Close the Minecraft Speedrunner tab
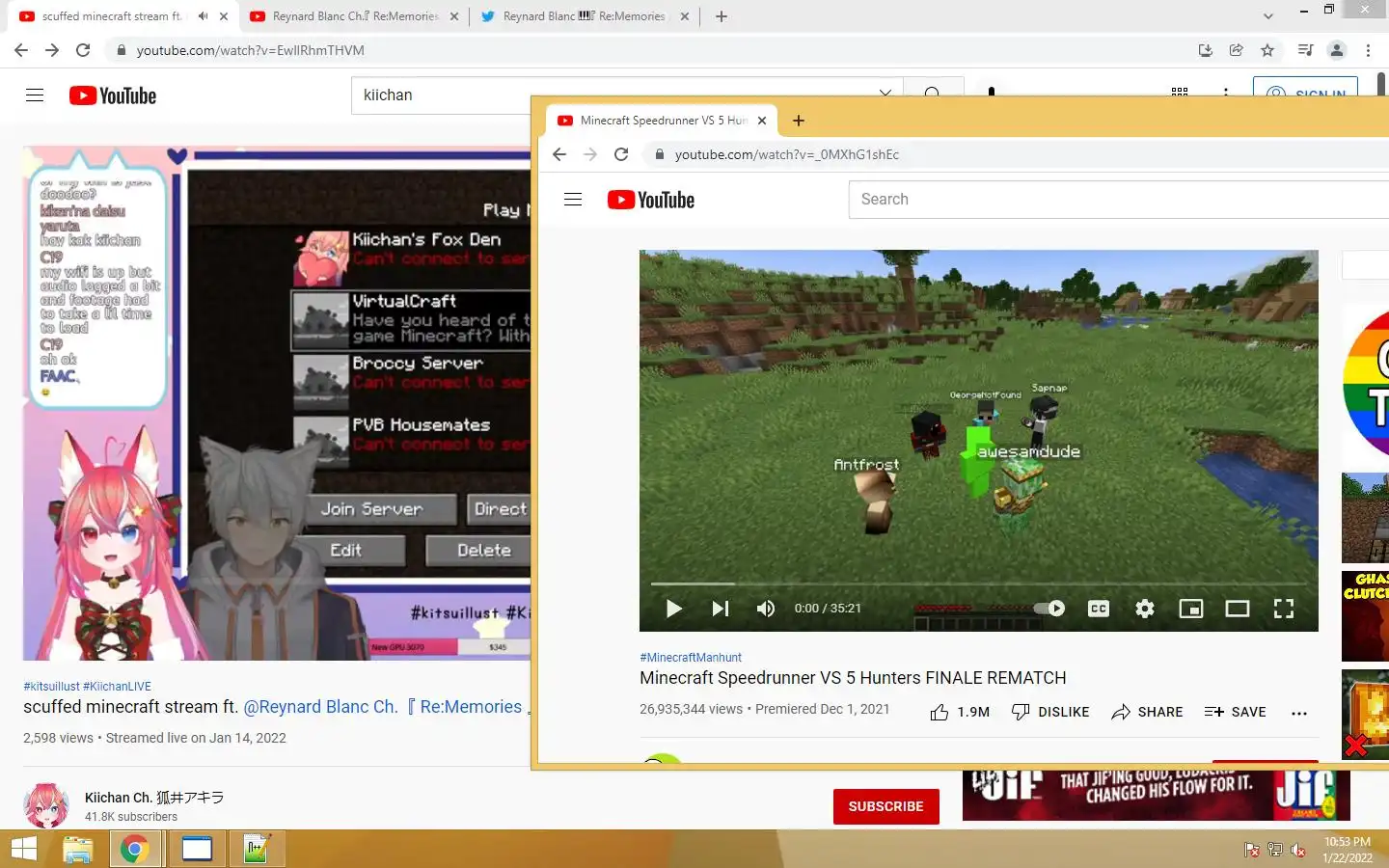The height and width of the screenshot is (868, 1389). pyautogui.click(x=762, y=121)
